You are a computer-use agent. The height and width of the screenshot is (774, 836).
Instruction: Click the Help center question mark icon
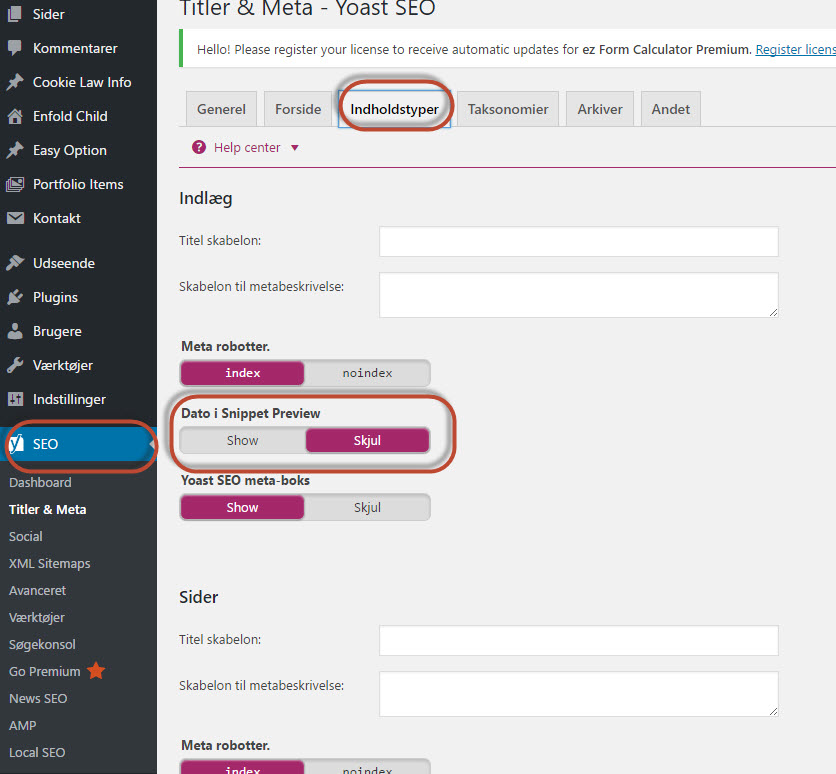click(199, 148)
